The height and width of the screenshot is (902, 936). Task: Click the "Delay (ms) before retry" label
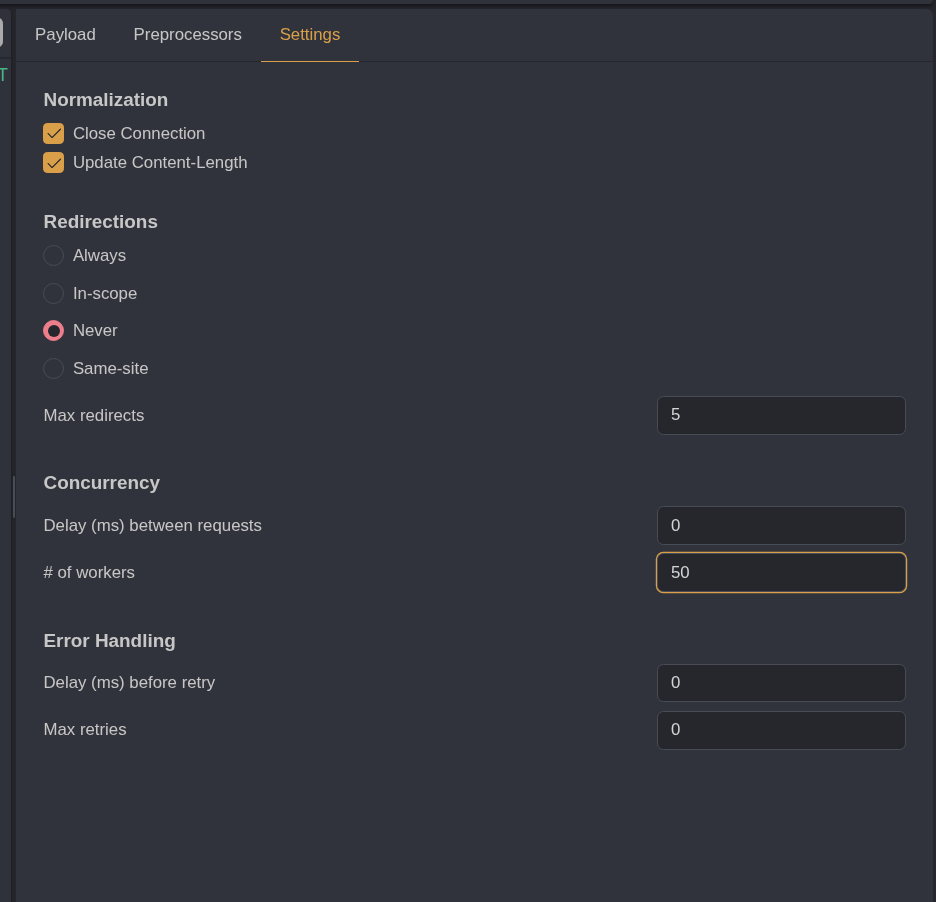coord(129,683)
